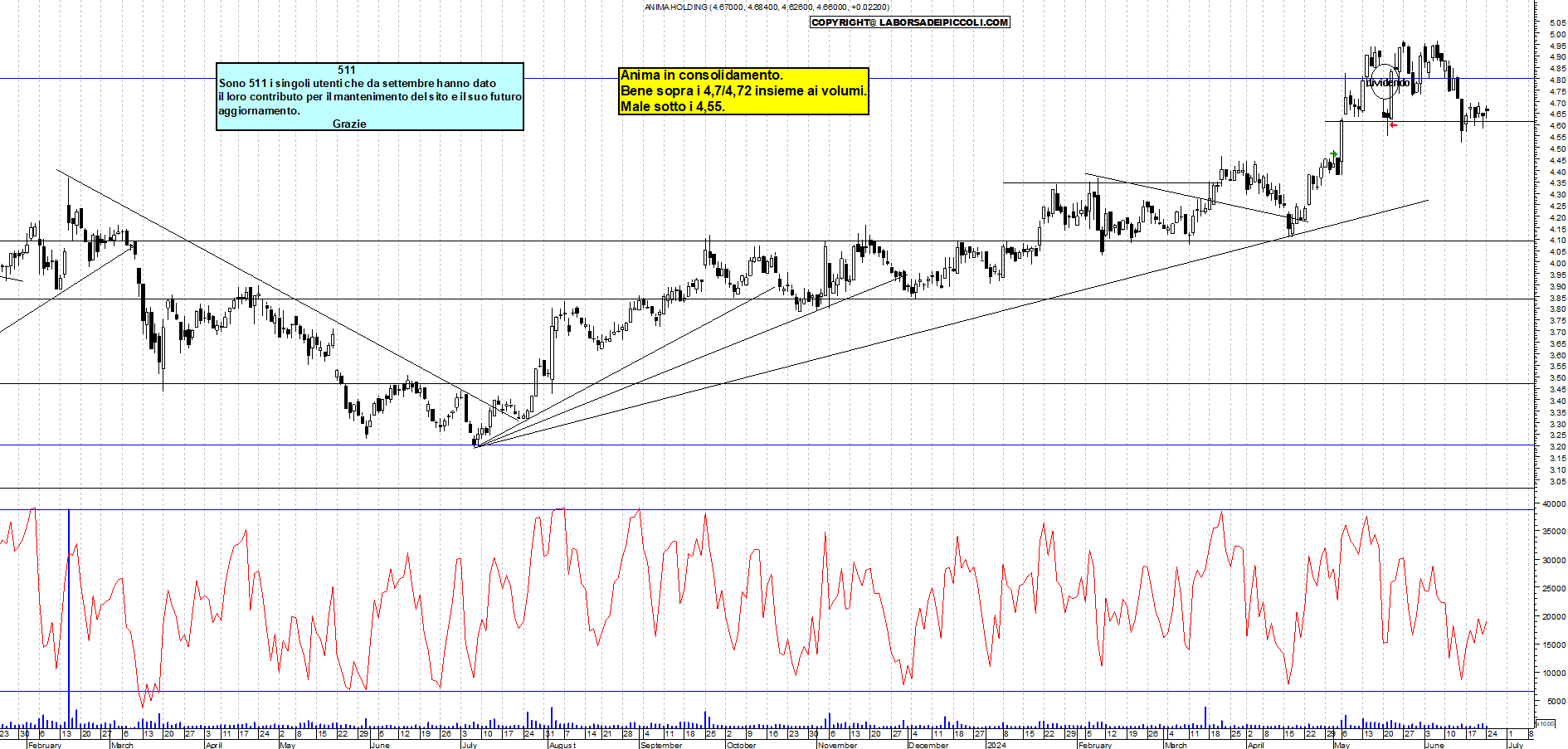Click the 3.20 price axis label
The width and height of the screenshot is (1568, 749).
tap(1557, 446)
